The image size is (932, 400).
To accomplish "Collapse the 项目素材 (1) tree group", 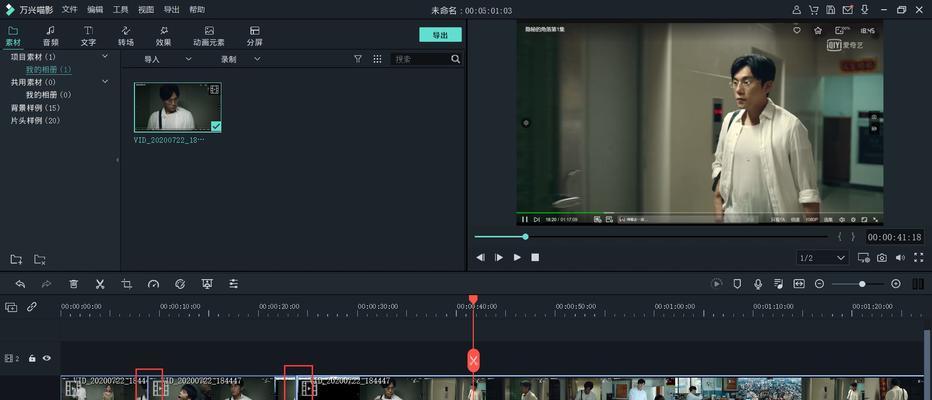I will coord(105,56).
